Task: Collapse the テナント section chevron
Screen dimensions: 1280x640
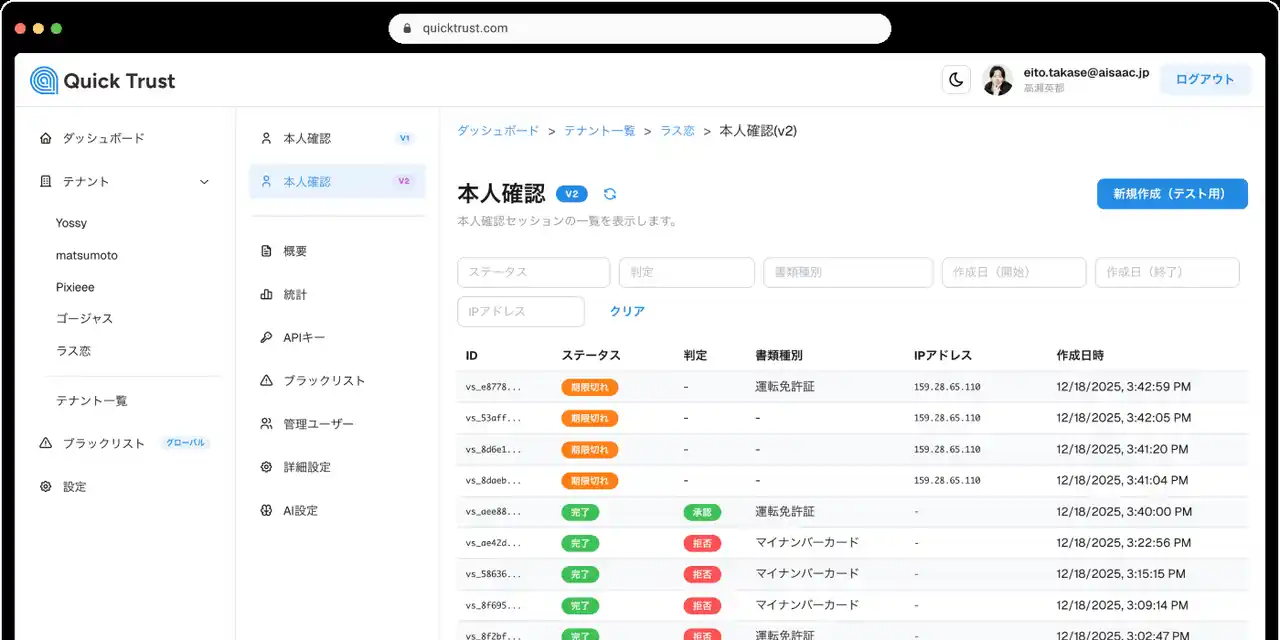Action: (204, 182)
